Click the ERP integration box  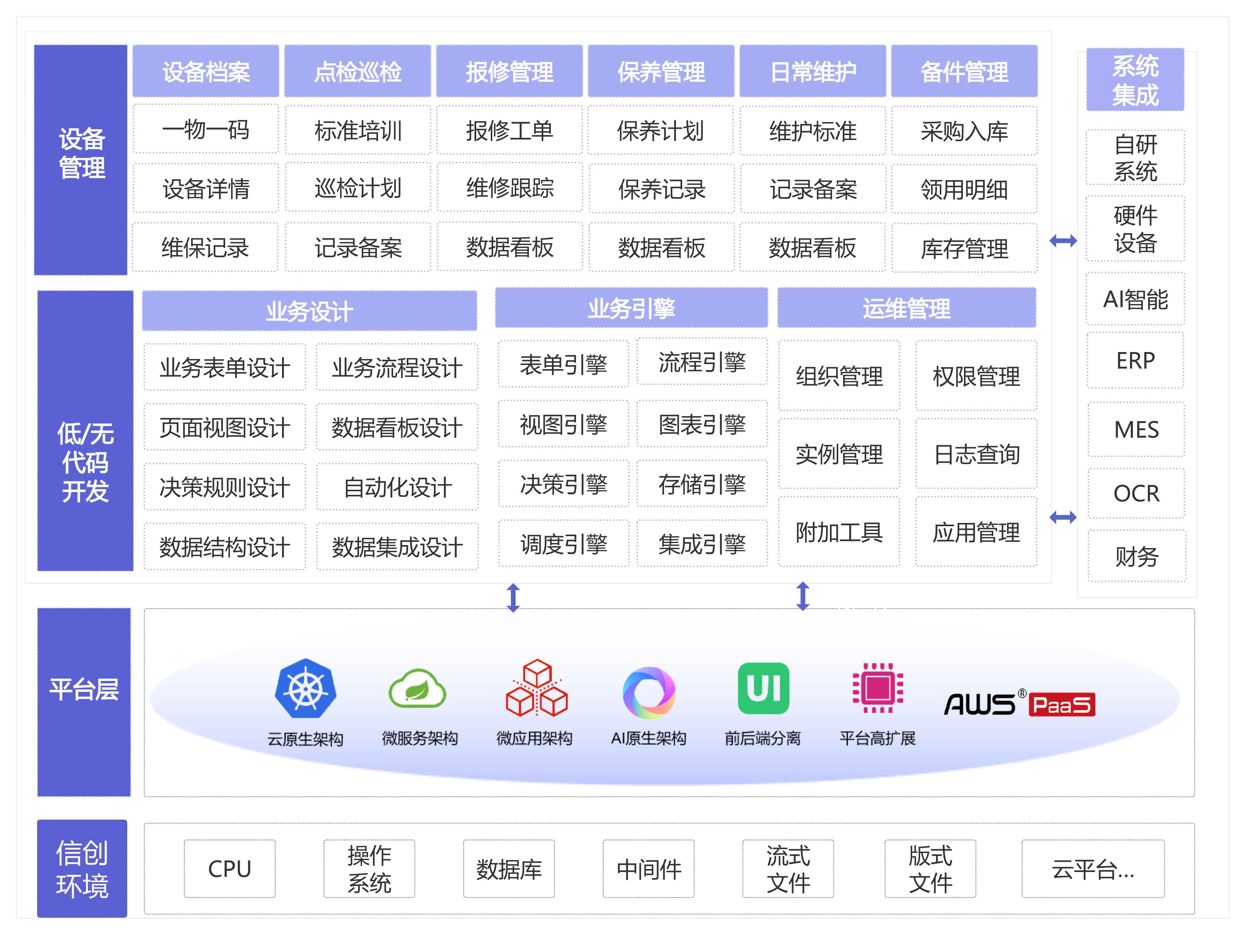[x=1135, y=360]
